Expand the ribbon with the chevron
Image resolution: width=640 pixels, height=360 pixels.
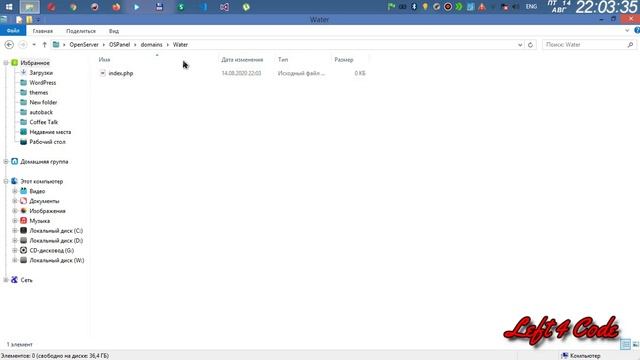tap(627, 31)
